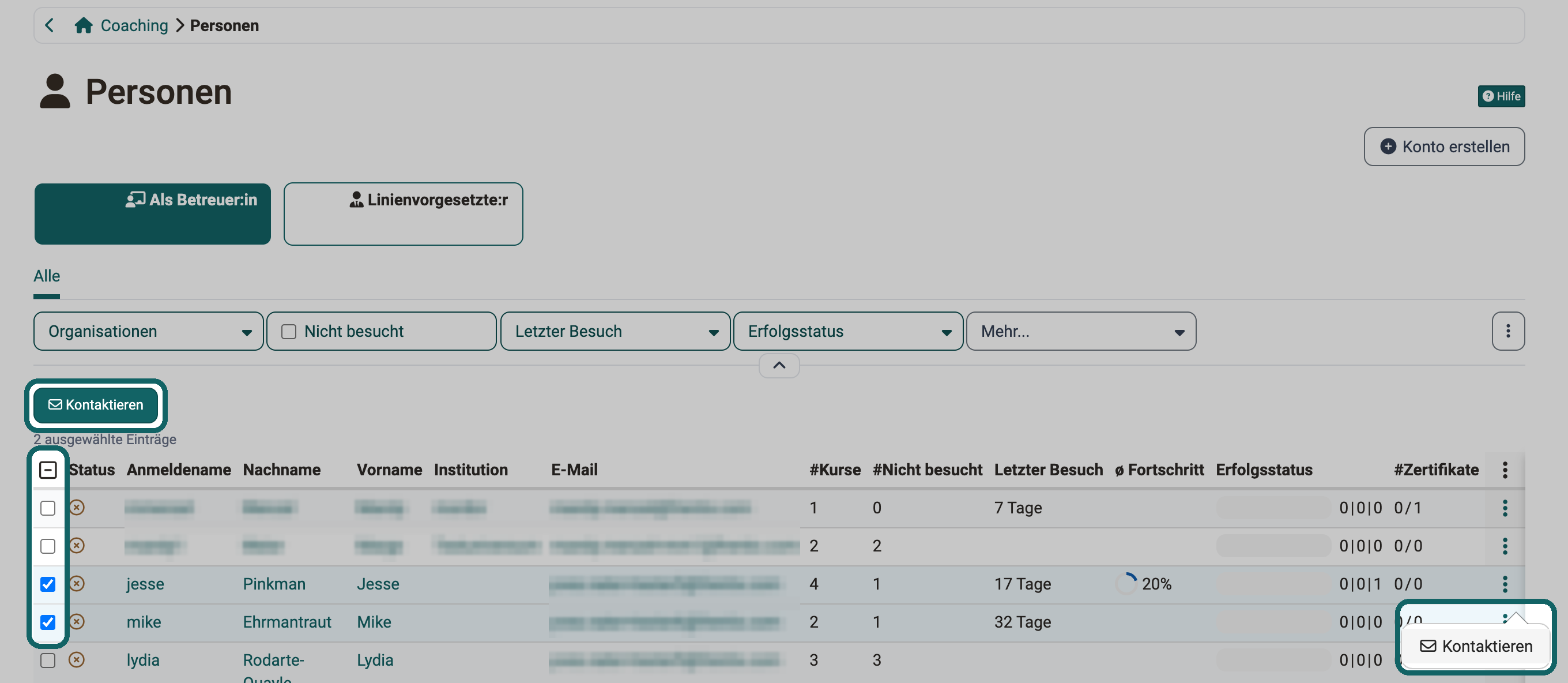Click the back arrow in breadcrumb
The width and height of the screenshot is (1568, 683).
click(x=50, y=25)
